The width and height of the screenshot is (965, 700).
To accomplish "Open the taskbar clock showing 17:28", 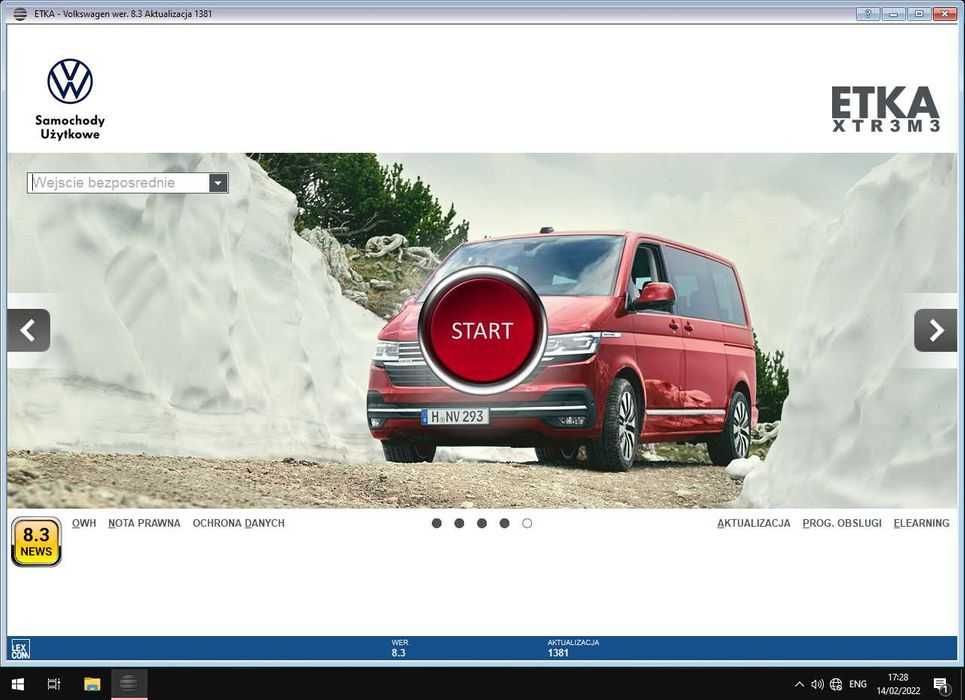I will point(899,684).
